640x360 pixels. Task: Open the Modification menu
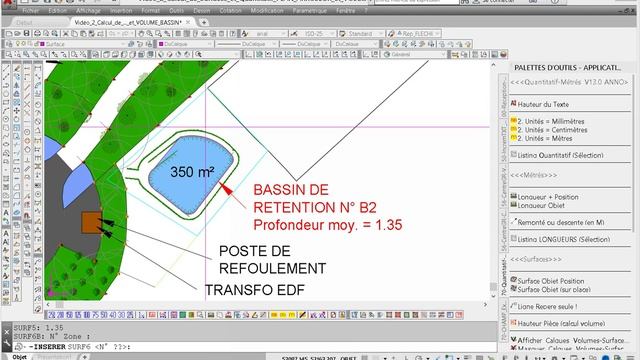click(267, 11)
